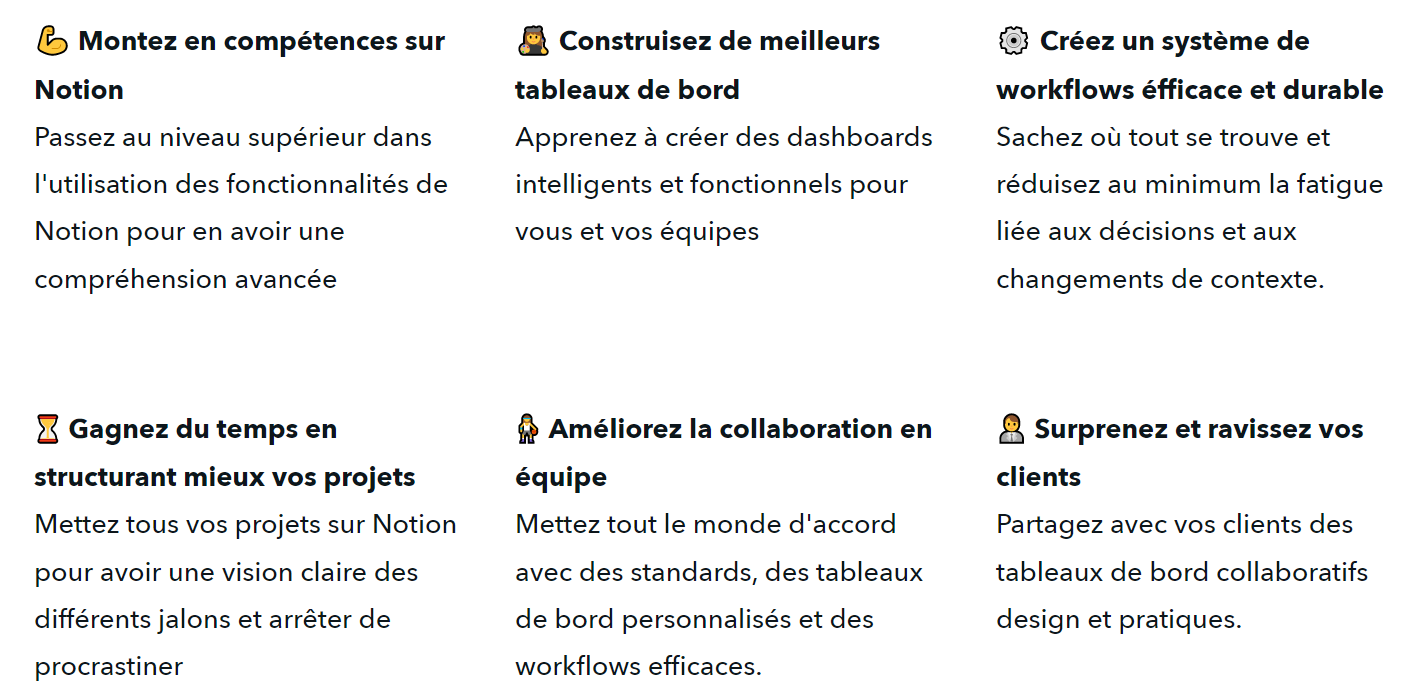Click the heading about workflows éfficace et durable
The width and height of the screenshot is (1413, 693).
tap(1190, 65)
